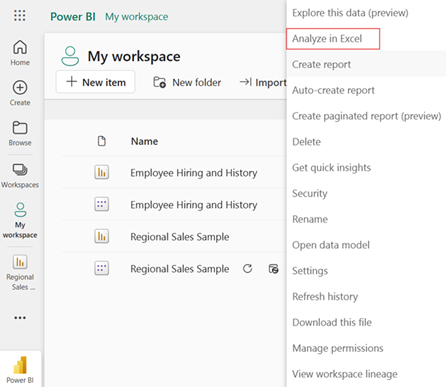Click the Power BI logo at bottom

pos(20,369)
